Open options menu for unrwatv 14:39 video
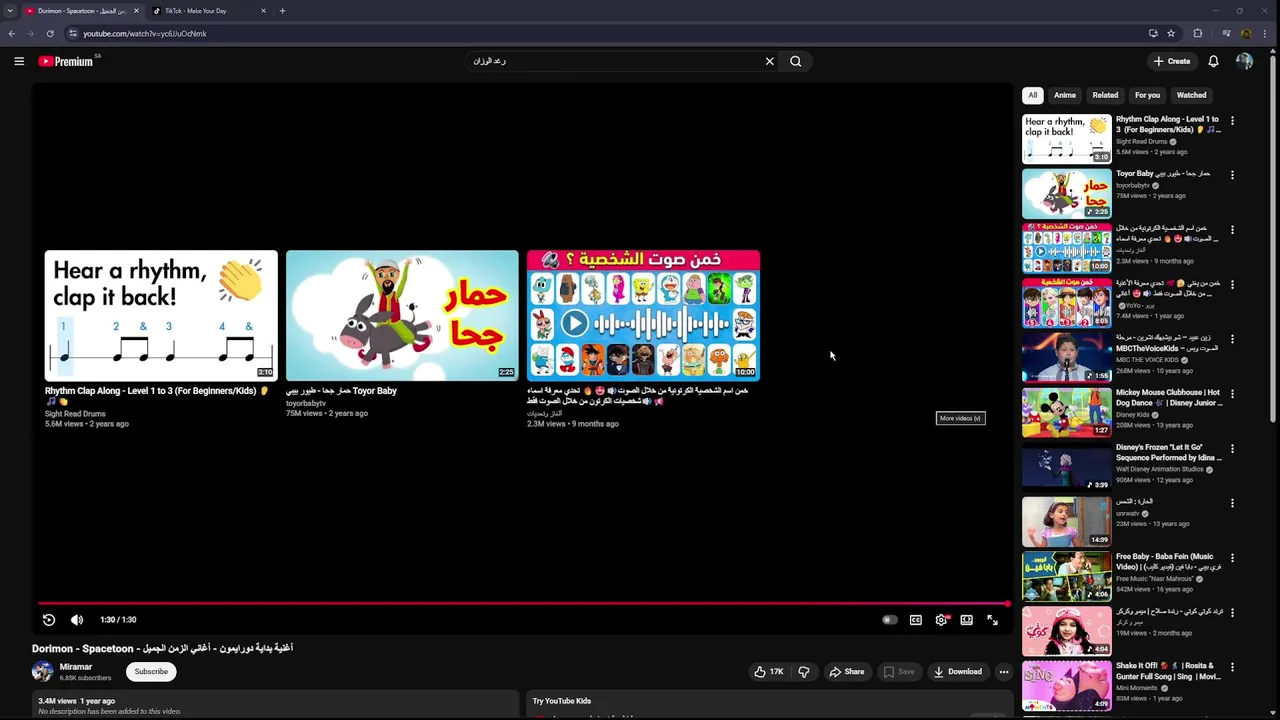 click(1232, 503)
